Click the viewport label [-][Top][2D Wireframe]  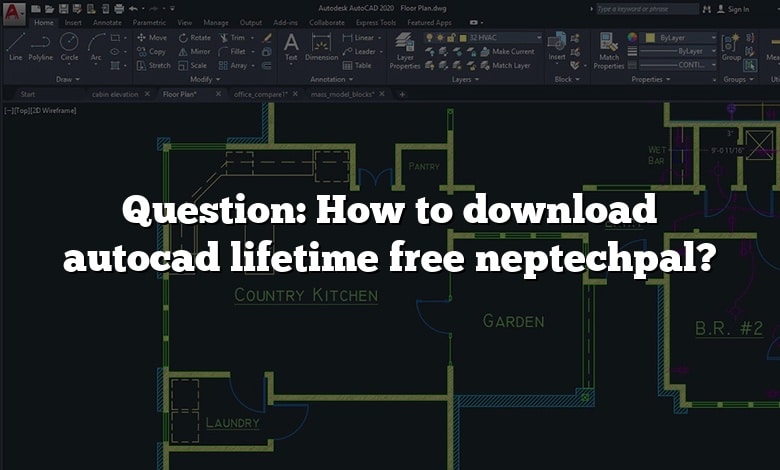coord(40,110)
